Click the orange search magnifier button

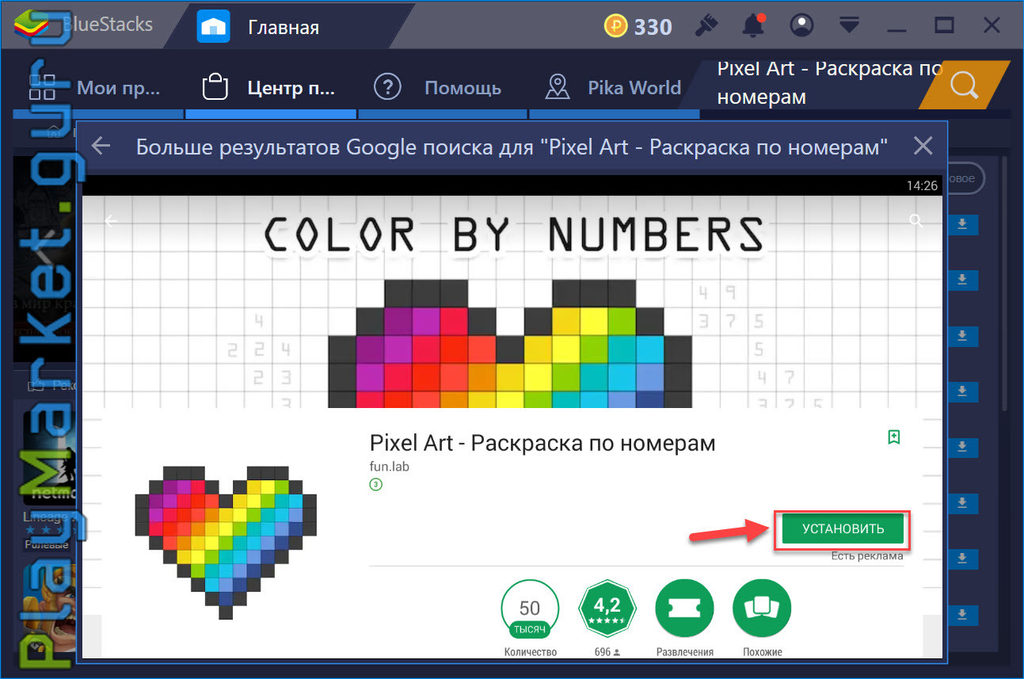pyautogui.click(x=964, y=85)
